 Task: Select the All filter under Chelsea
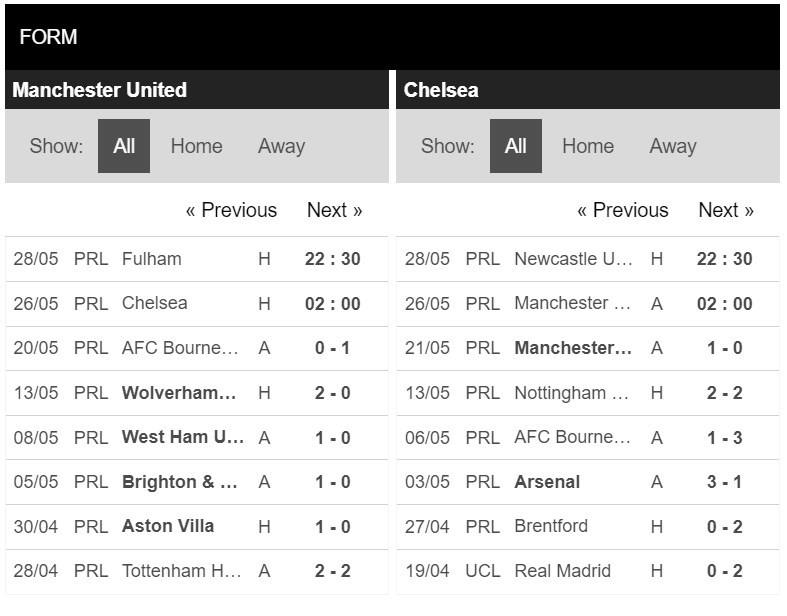coord(515,146)
